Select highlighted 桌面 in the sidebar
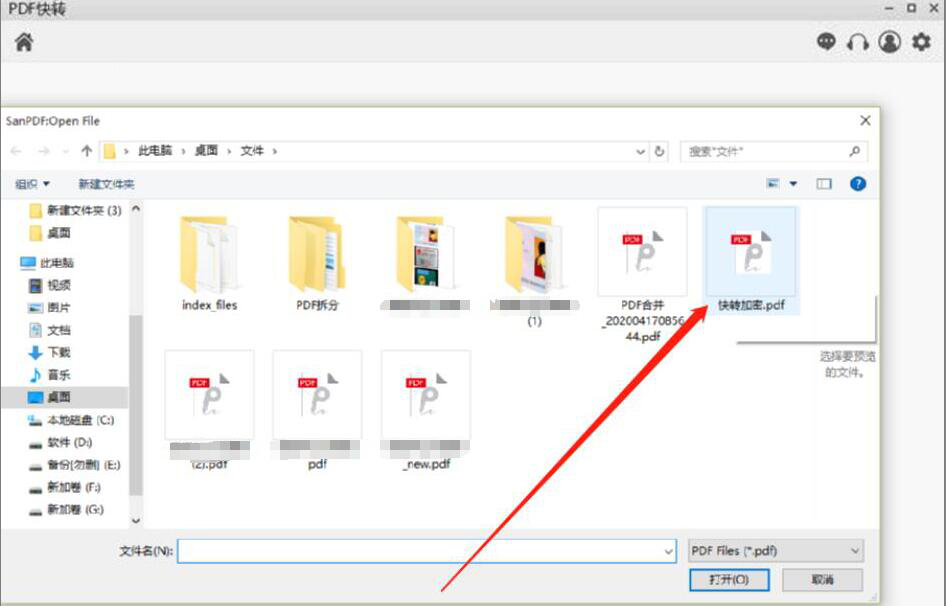The height and width of the screenshot is (606, 946). click(x=65, y=397)
